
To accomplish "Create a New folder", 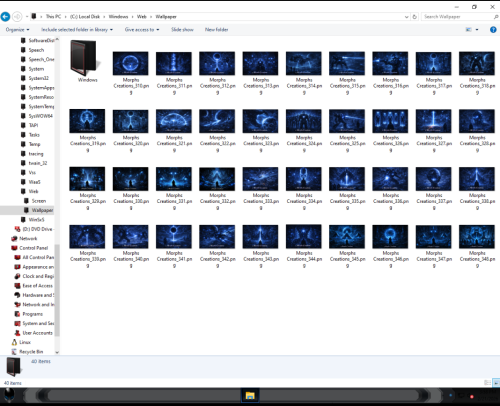I will click(216, 30).
